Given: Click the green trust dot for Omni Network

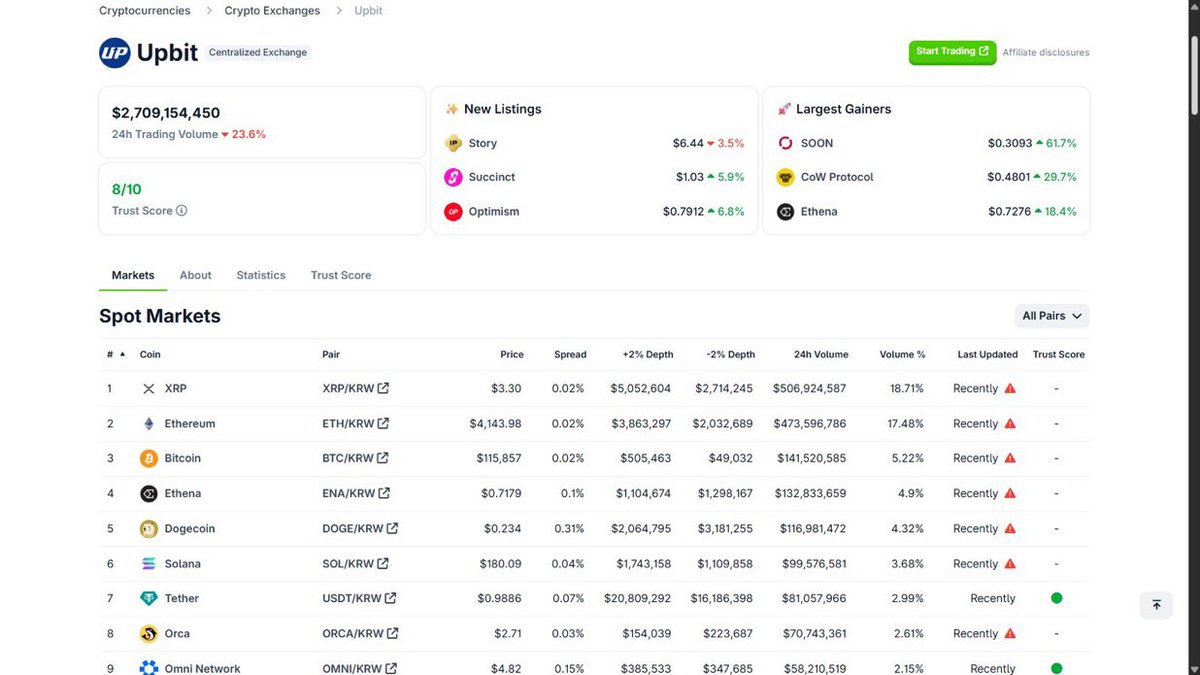Looking at the screenshot, I should point(1057,668).
